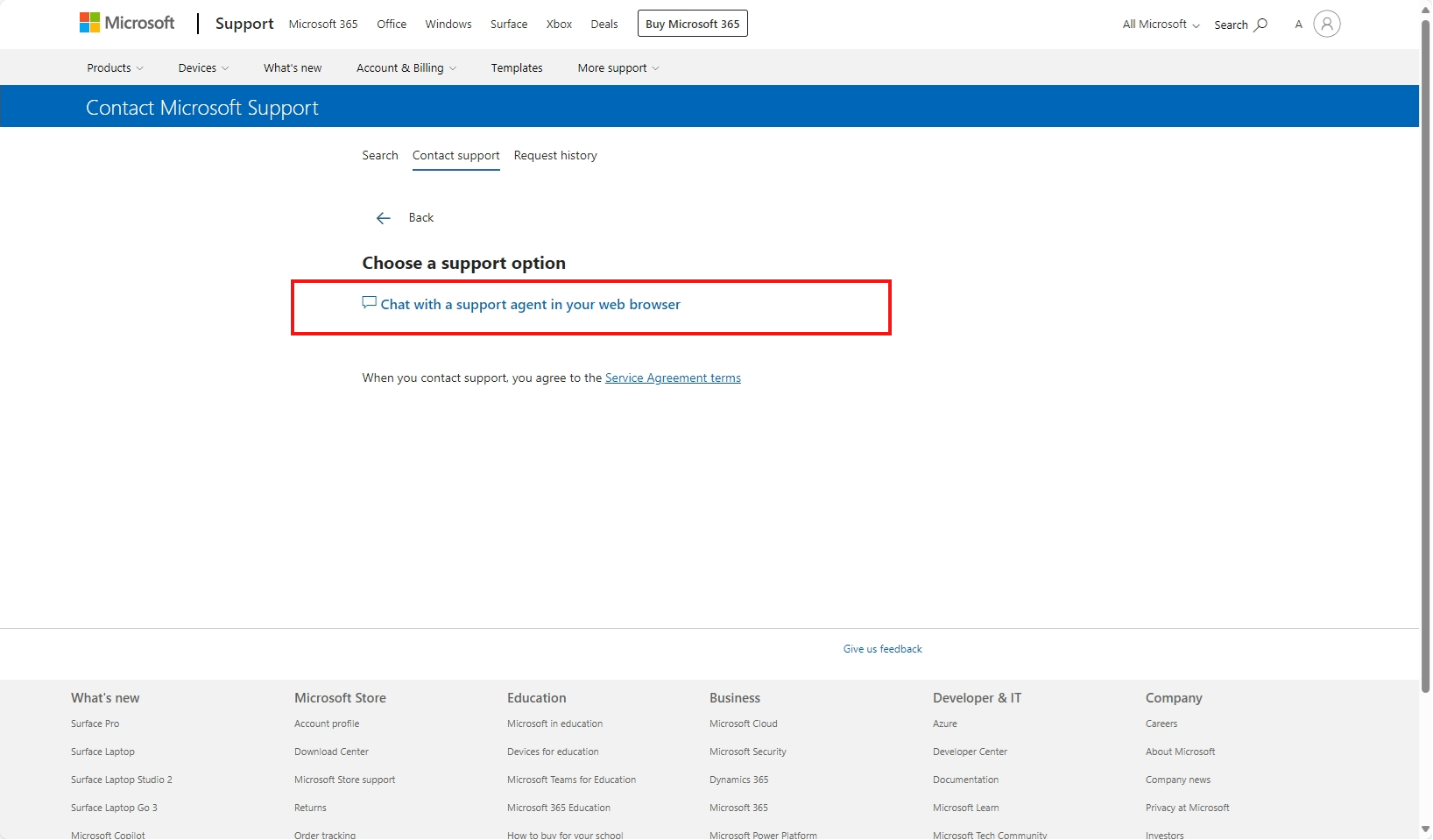1433x840 pixels.
Task: Open Surface Laptop Go 3 link
Action: (115, 808)
